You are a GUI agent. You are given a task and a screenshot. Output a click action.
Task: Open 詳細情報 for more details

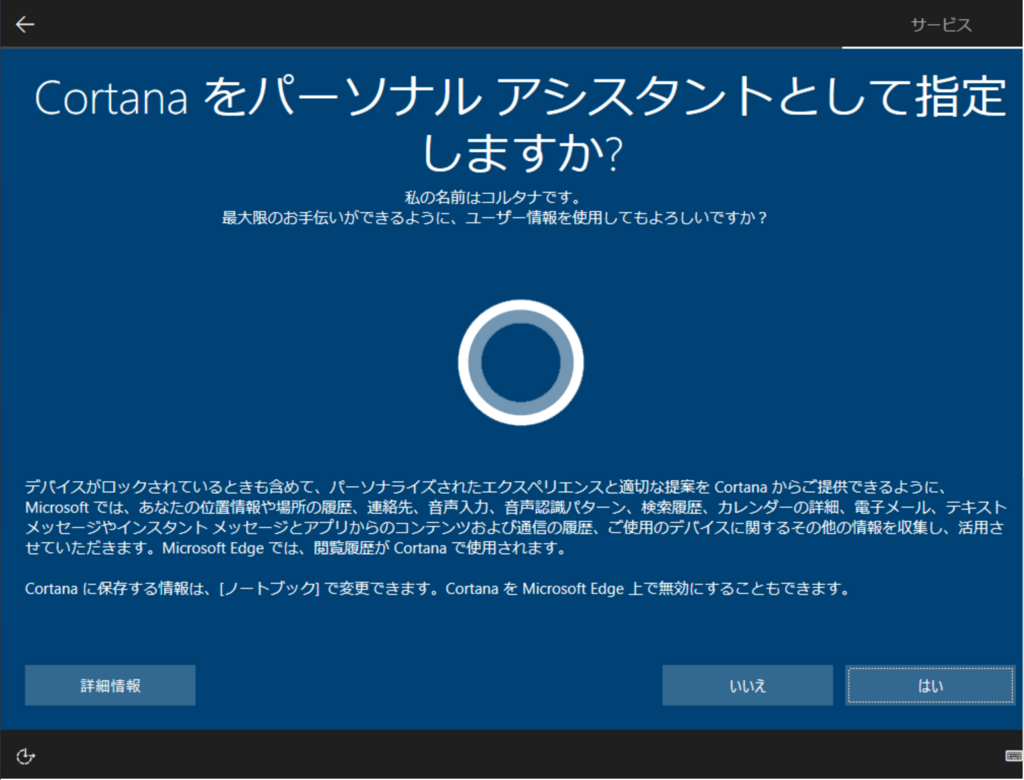pos(110,685)
